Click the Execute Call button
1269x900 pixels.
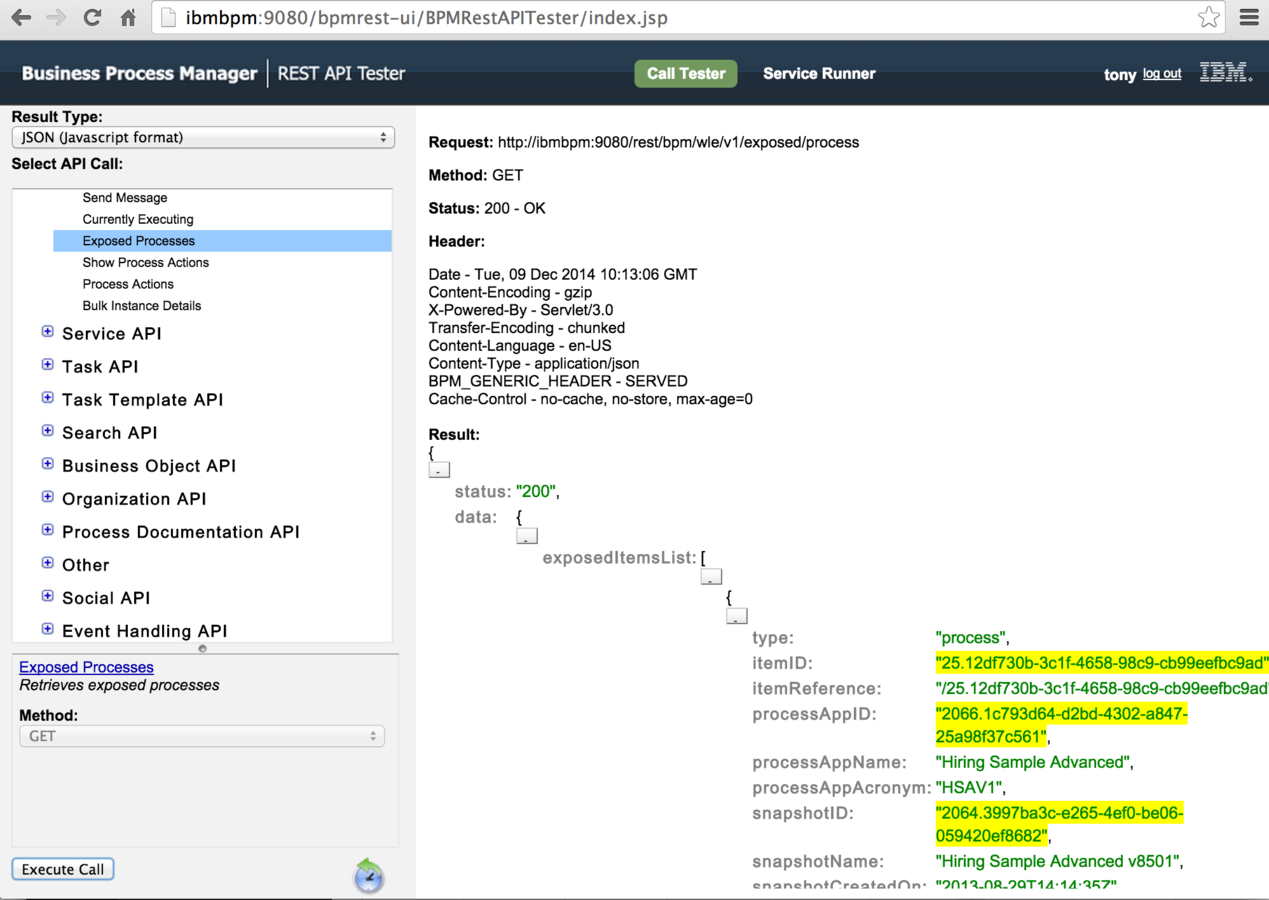pos(63,869)
